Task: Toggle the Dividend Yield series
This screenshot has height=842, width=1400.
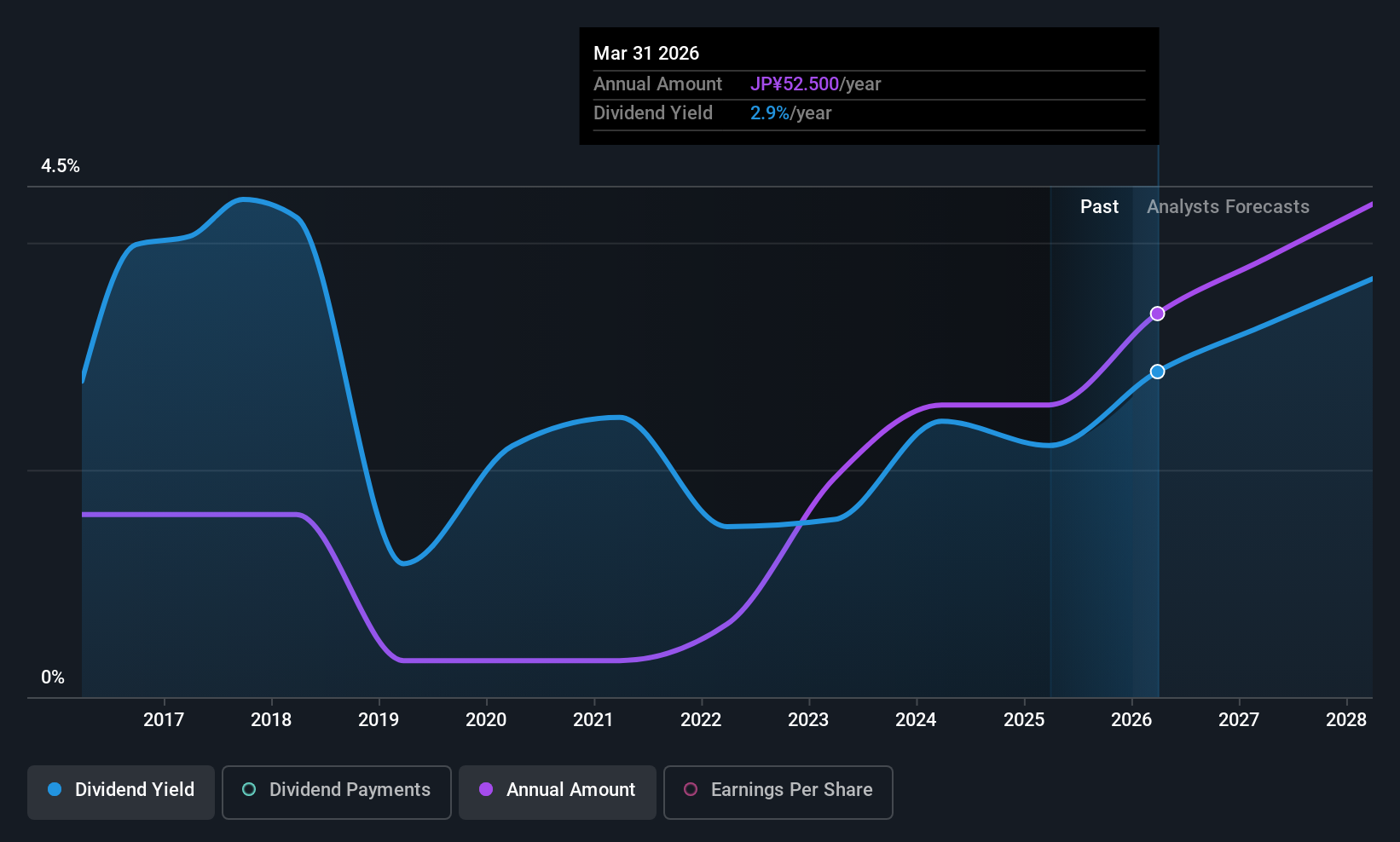Action: [x=121, y=793]
